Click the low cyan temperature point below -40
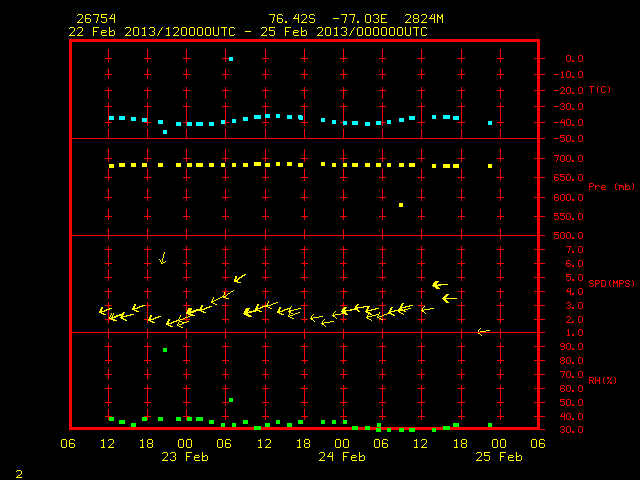The width and height of the screenshot is (640, 480). [x=165, y=132]
